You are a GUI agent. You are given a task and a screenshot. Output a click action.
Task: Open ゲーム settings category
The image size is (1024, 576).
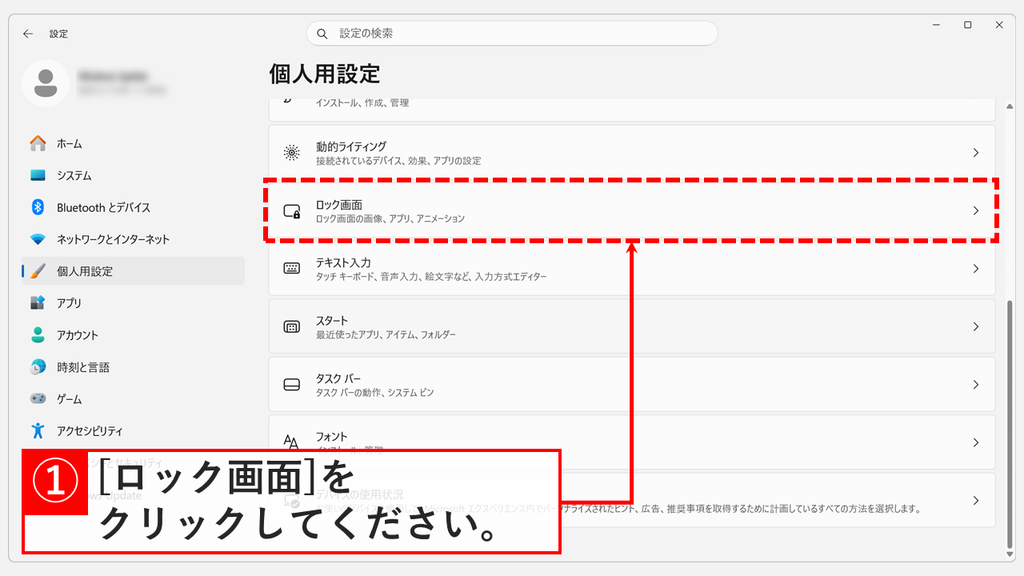coord(133,399)
